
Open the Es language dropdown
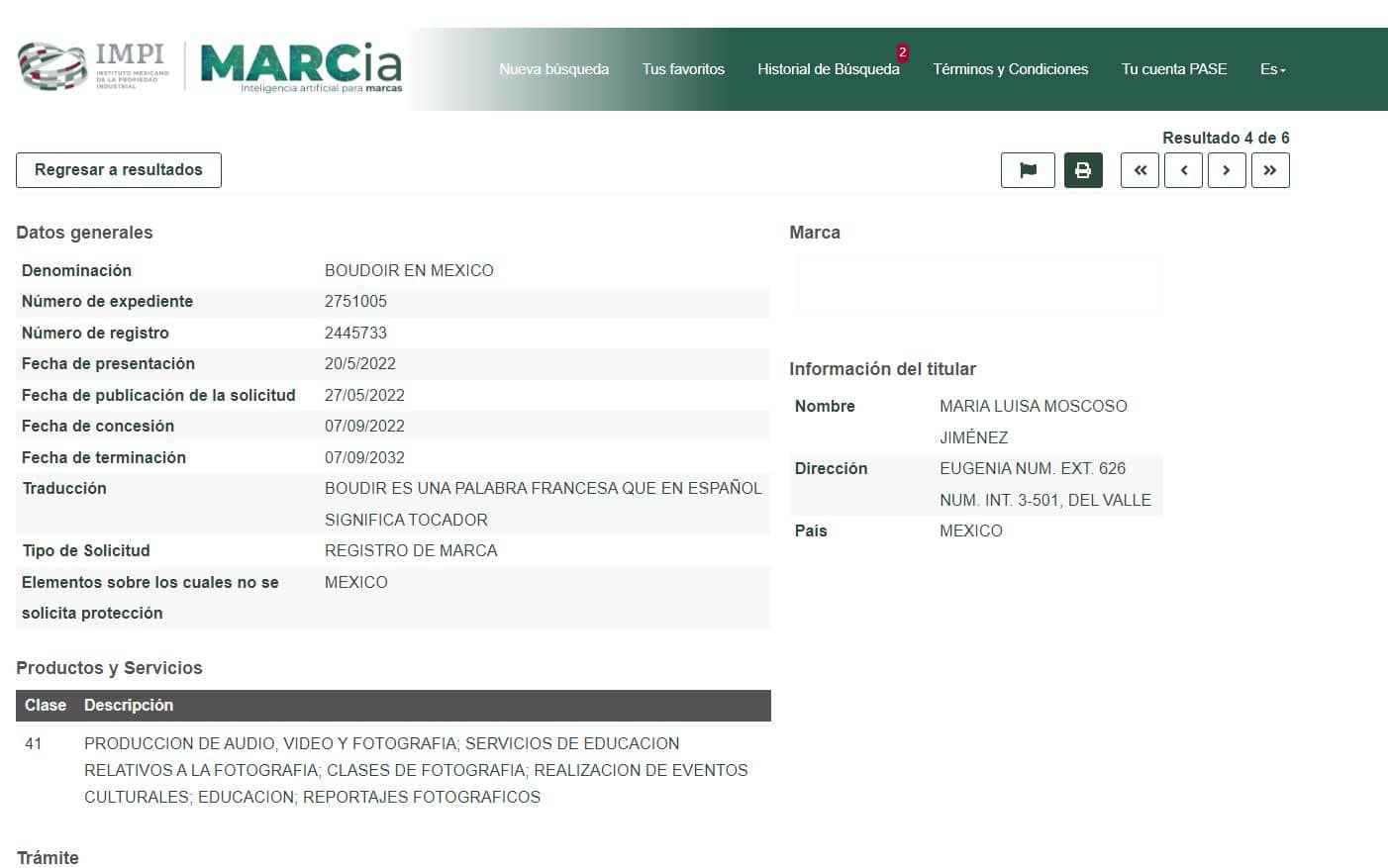pyautogui.click(x=1272, y=69)
